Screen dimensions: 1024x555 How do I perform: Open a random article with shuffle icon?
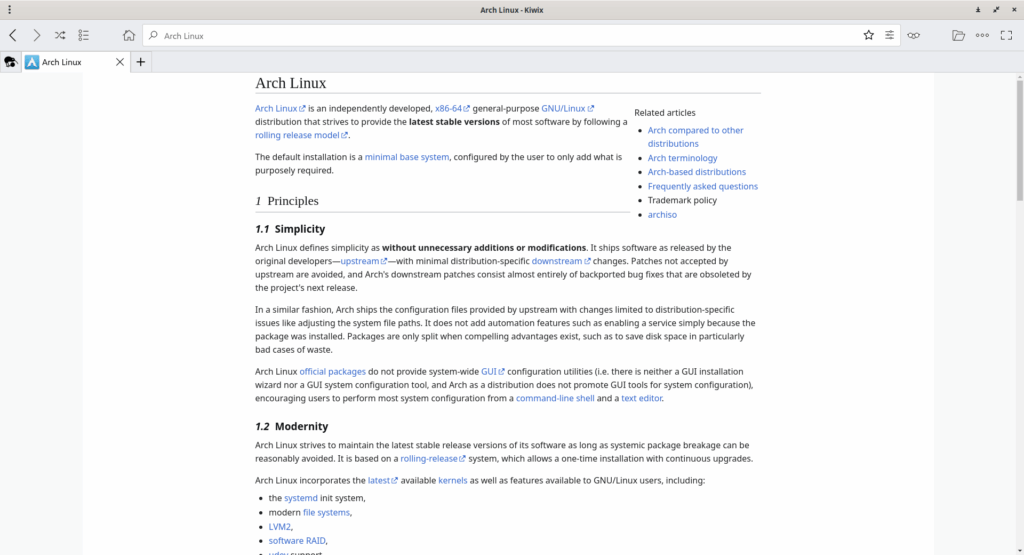[x=60, y=35]
